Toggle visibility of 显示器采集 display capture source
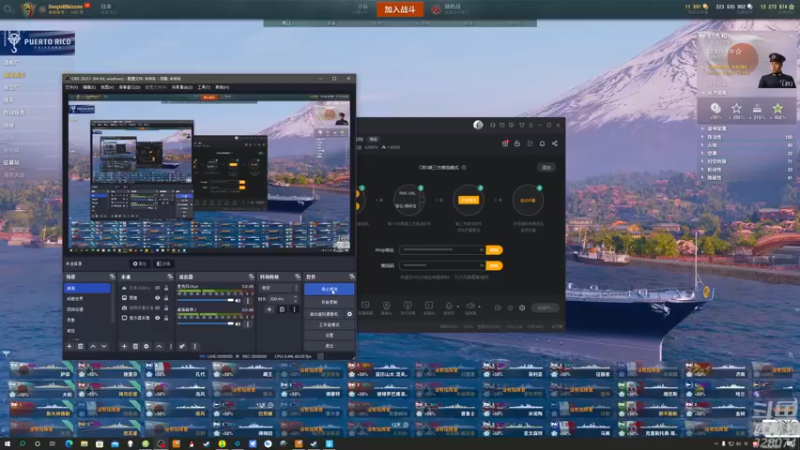This screenshot has height=450, width=800. click(x=157, y=318)
